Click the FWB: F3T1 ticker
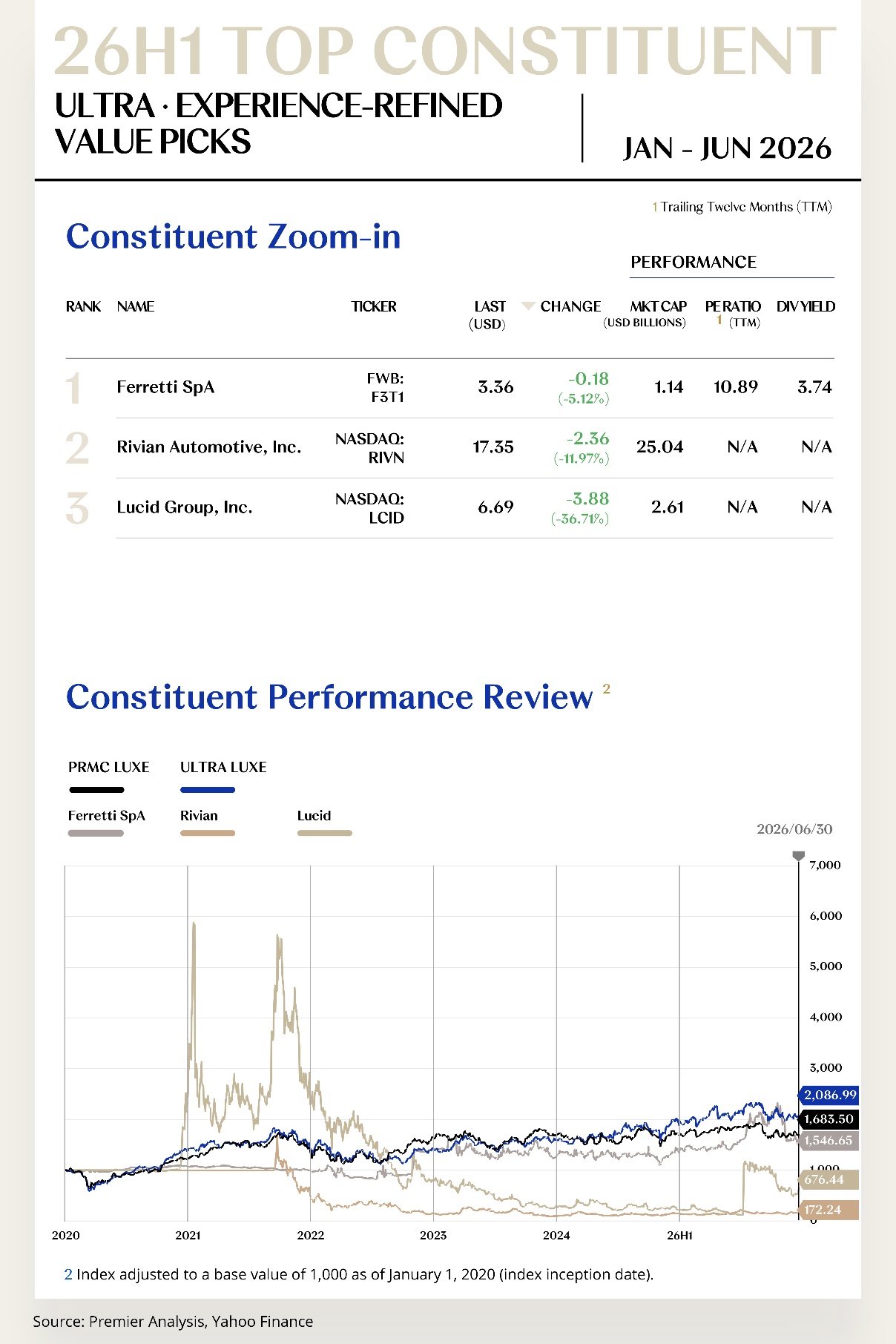 (x=386, y=388)
